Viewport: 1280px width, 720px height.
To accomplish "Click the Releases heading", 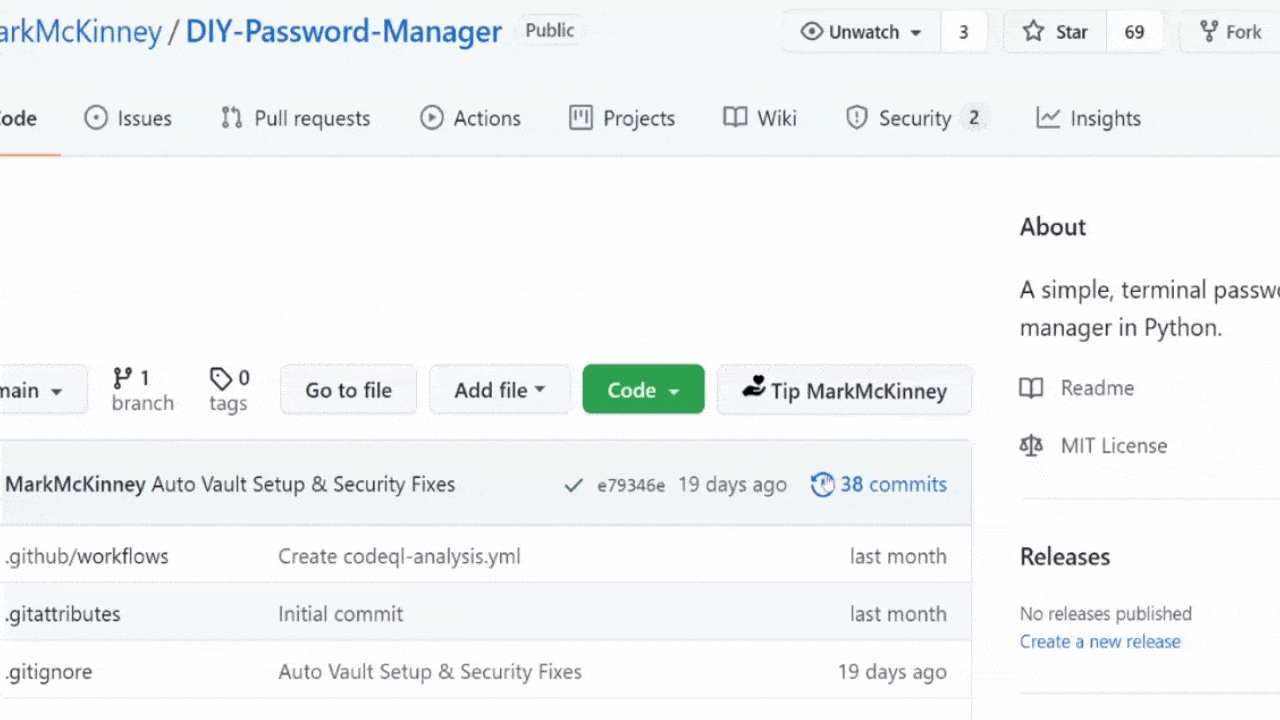I will [x=1065, y=557].
